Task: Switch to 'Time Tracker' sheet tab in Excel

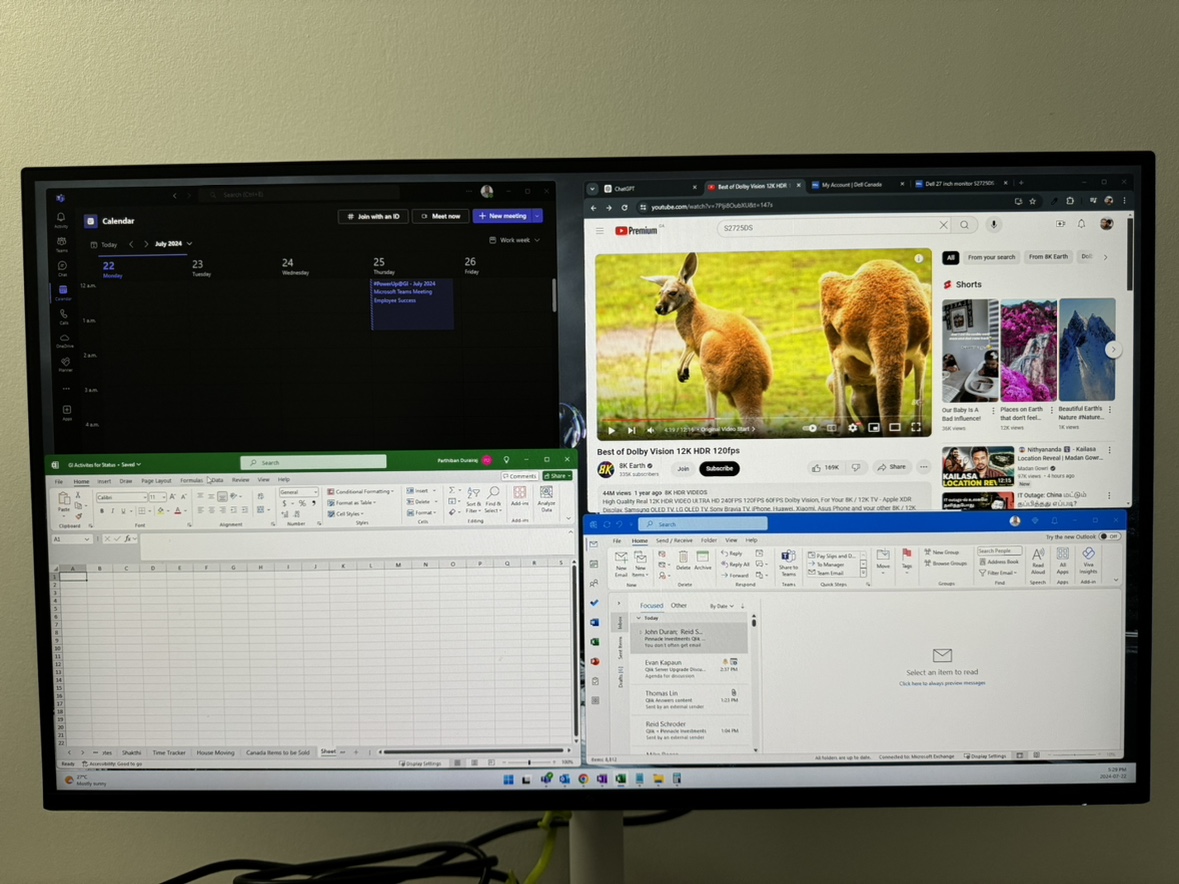Action: pyautogui.click(x=169, y=752)
